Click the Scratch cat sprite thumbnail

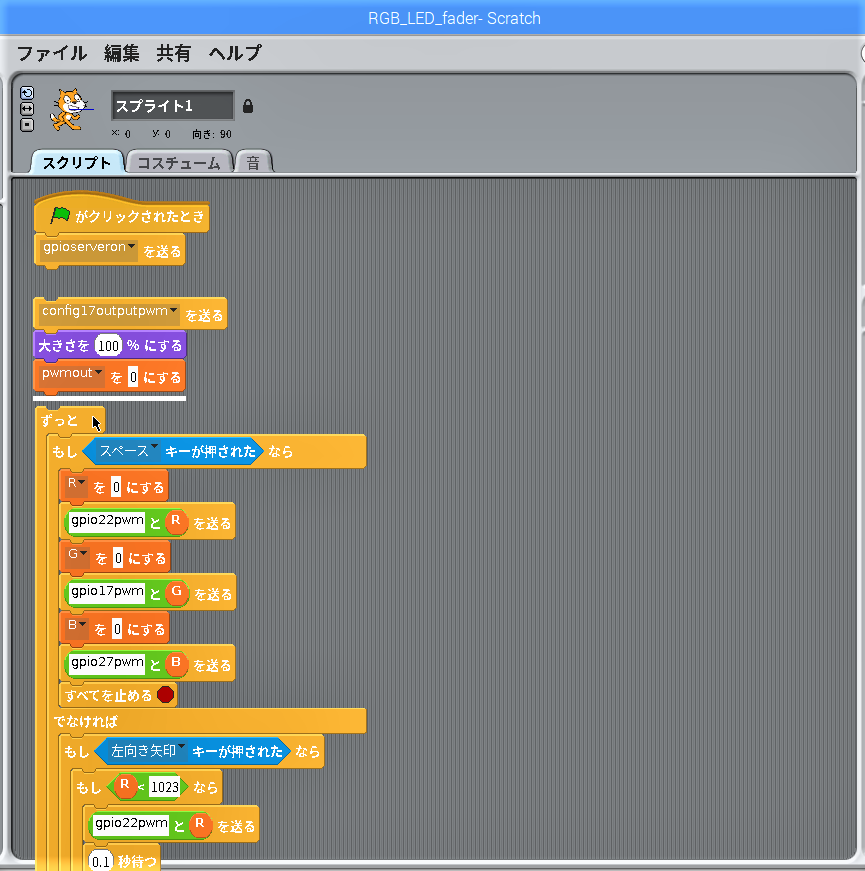(69, 110)
